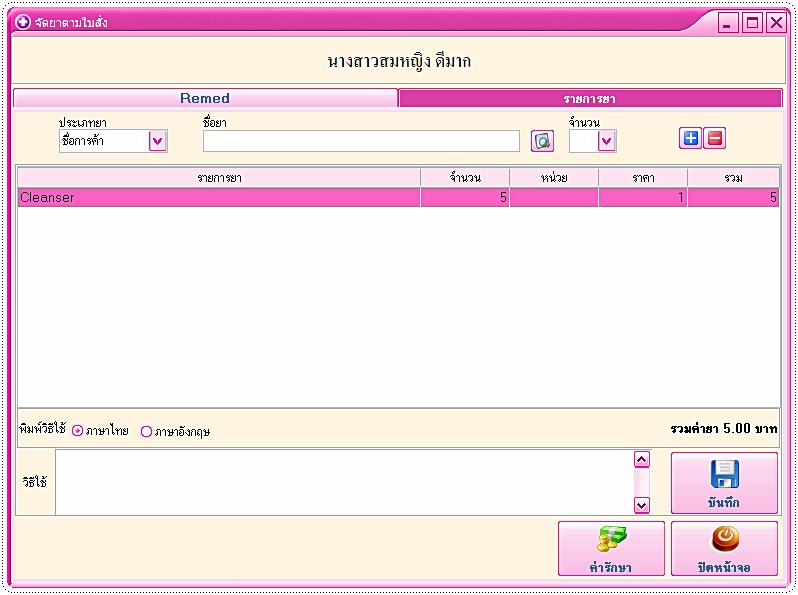The image size is (798, 595).
Task: Click patient name นางสาวสมหญิง ดีมาก
Action: (399, 62)
